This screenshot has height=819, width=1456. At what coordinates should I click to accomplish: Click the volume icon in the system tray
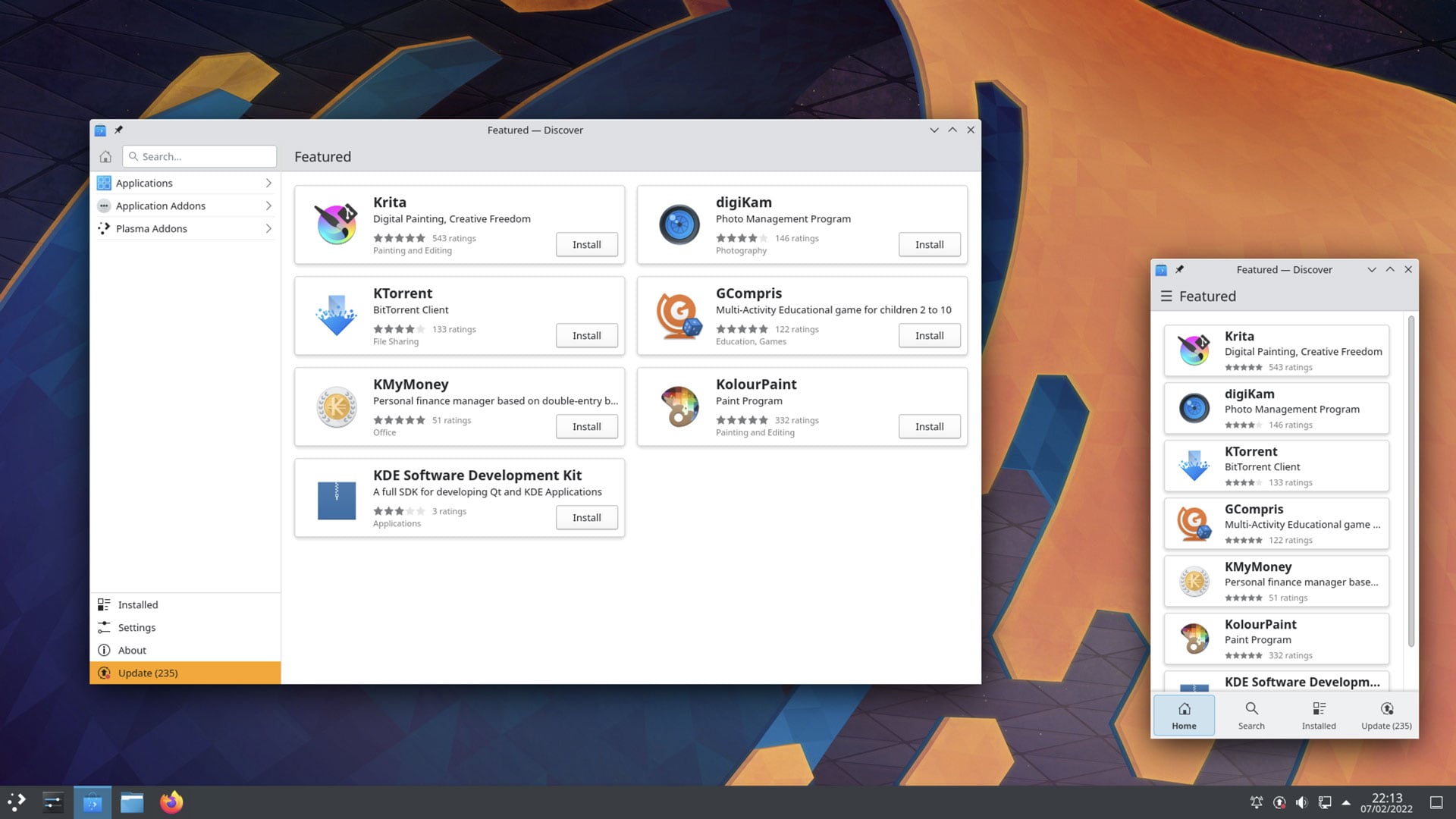point(1302,802)
